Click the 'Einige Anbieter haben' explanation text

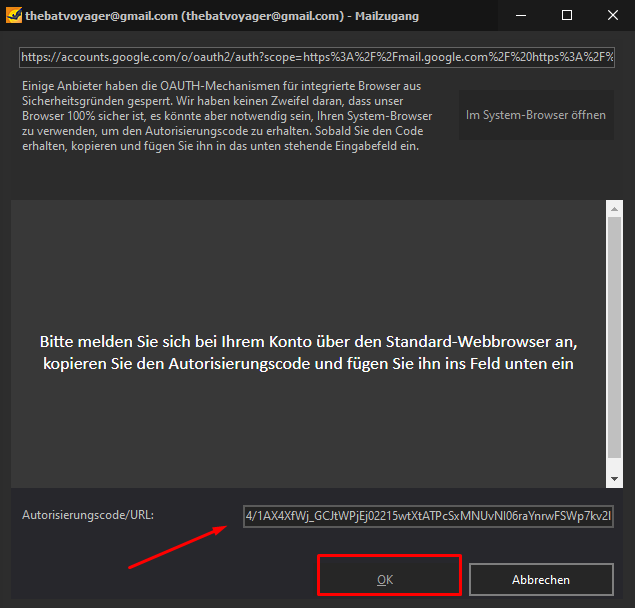coord(227,116)
